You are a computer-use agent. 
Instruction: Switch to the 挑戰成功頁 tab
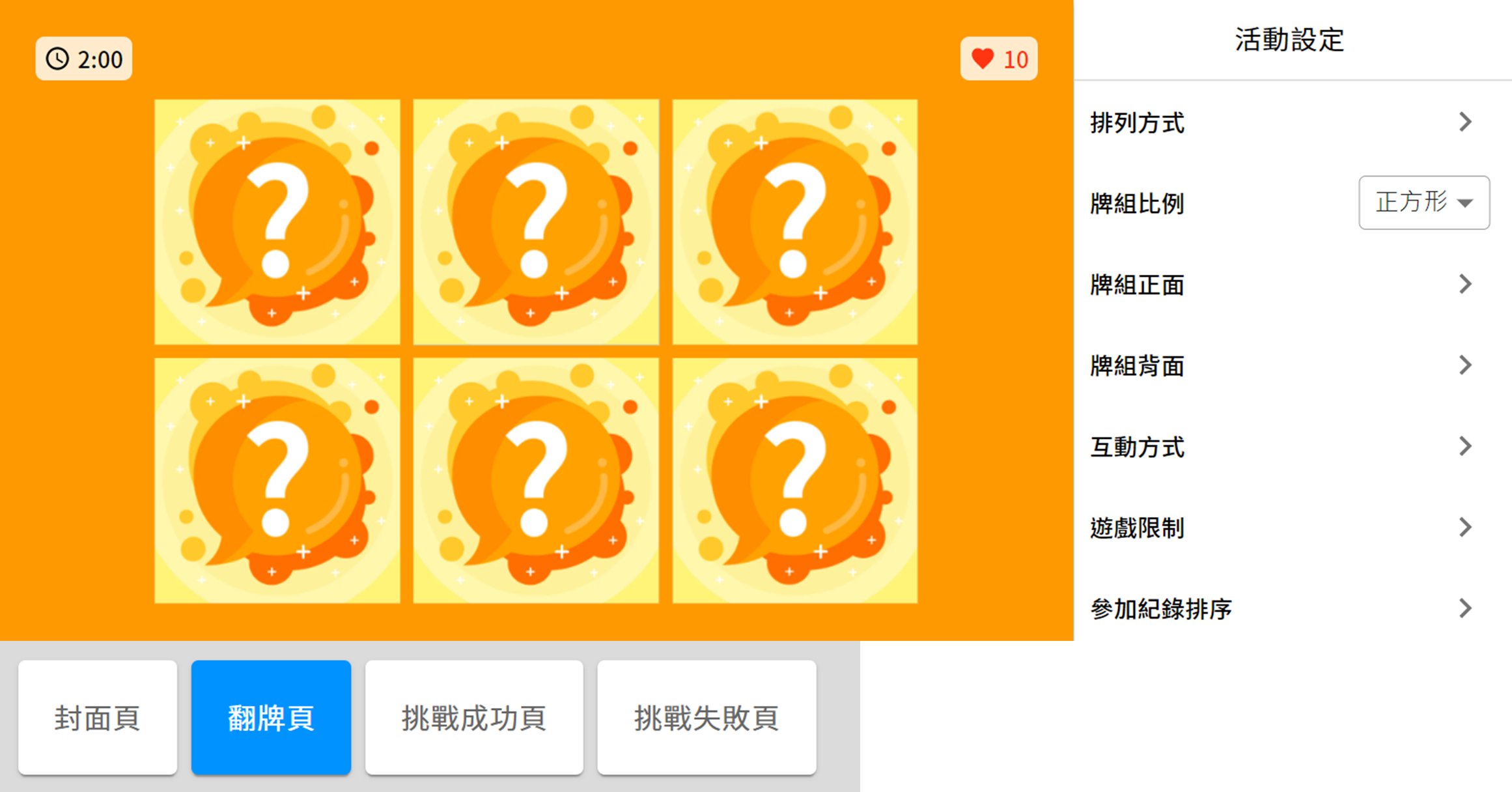(474, 718)
